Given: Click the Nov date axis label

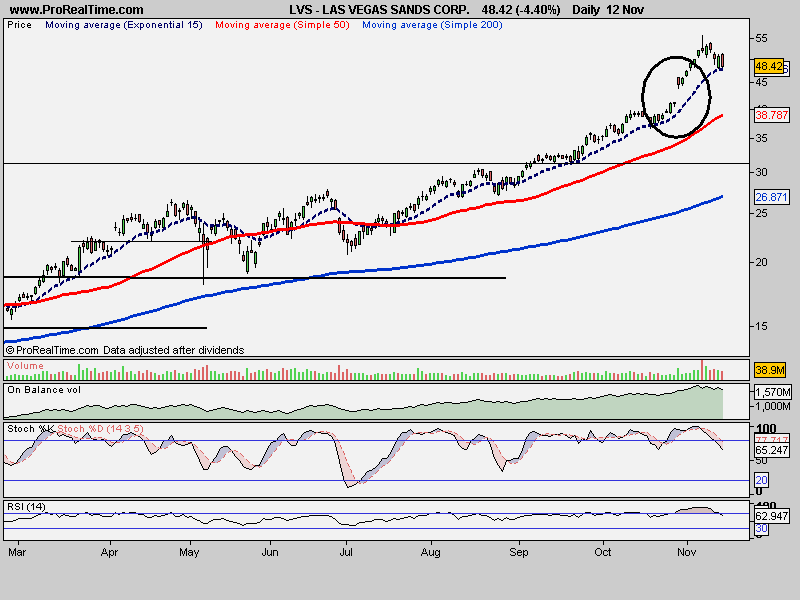Looking at the screenshot, I should click(687, 553).
